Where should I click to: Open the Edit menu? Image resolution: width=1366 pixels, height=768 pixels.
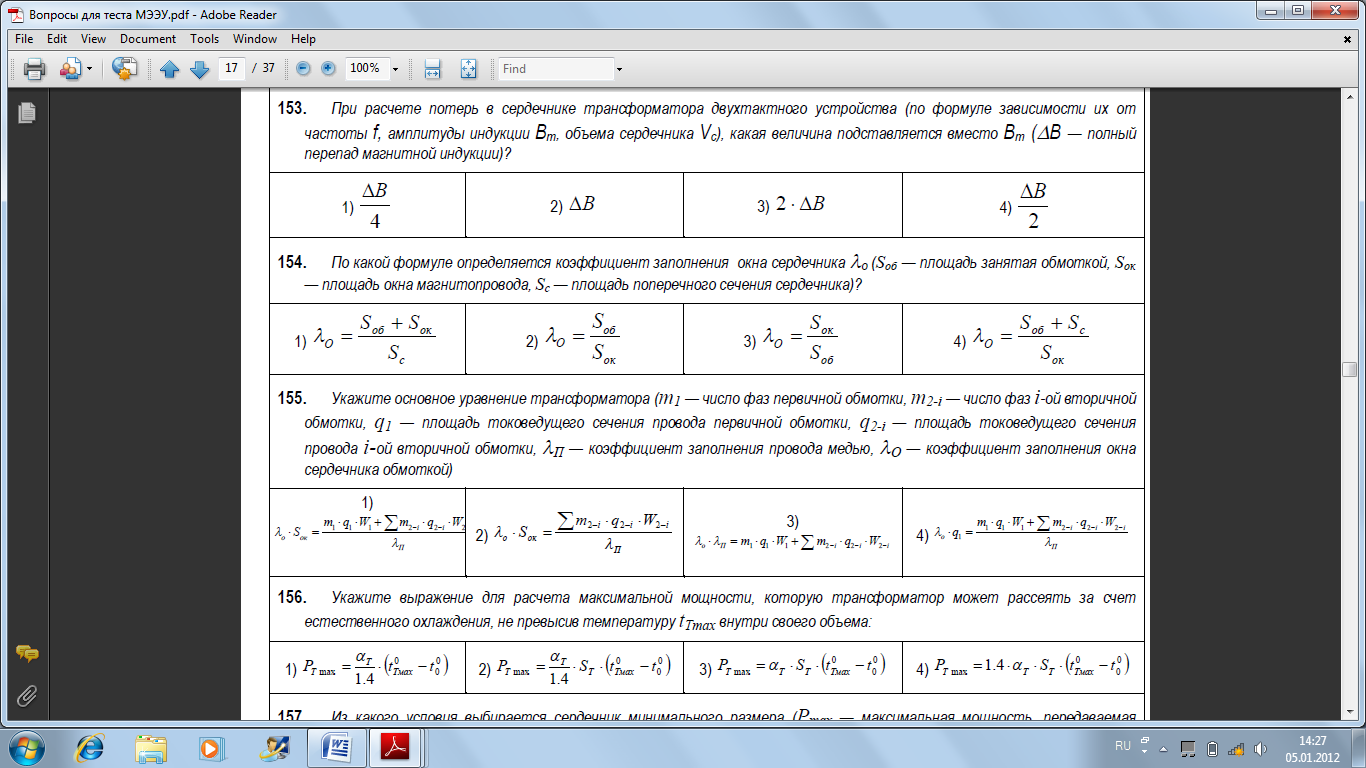pyautogui.click(x=56, y=39)
